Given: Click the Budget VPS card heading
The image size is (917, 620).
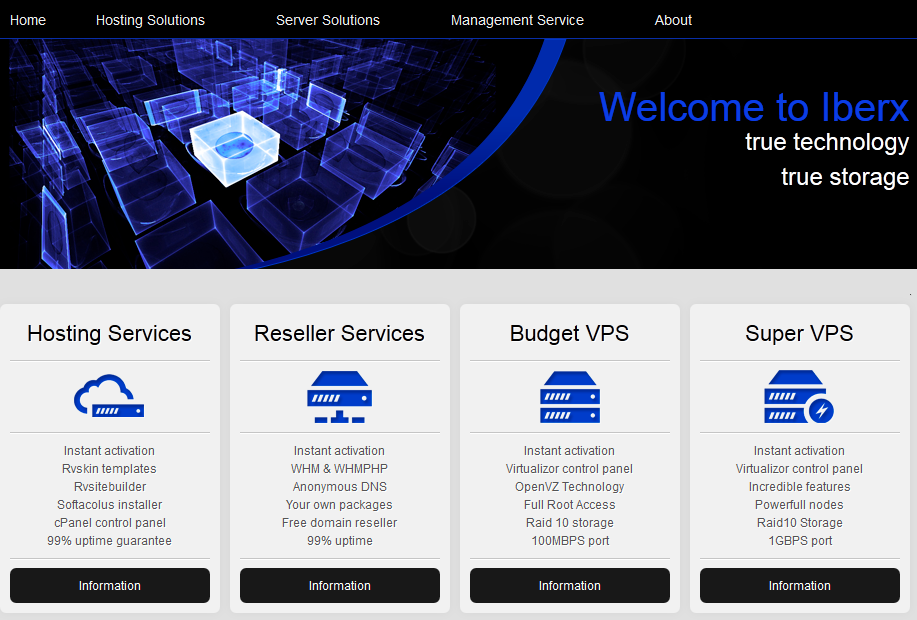Looking at the screenshot, I should pos(570,333).
